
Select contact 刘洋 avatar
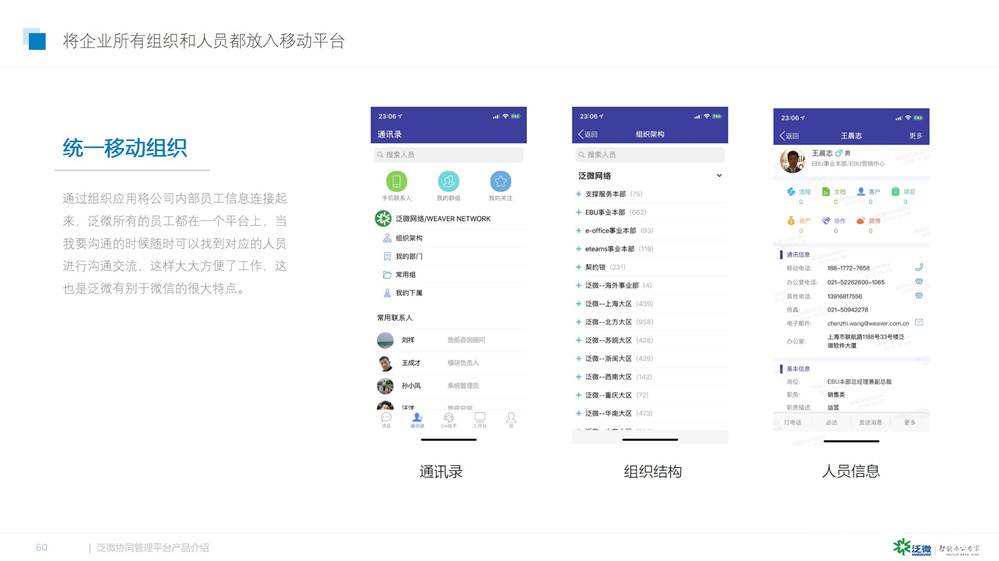[x=385, y=340]
